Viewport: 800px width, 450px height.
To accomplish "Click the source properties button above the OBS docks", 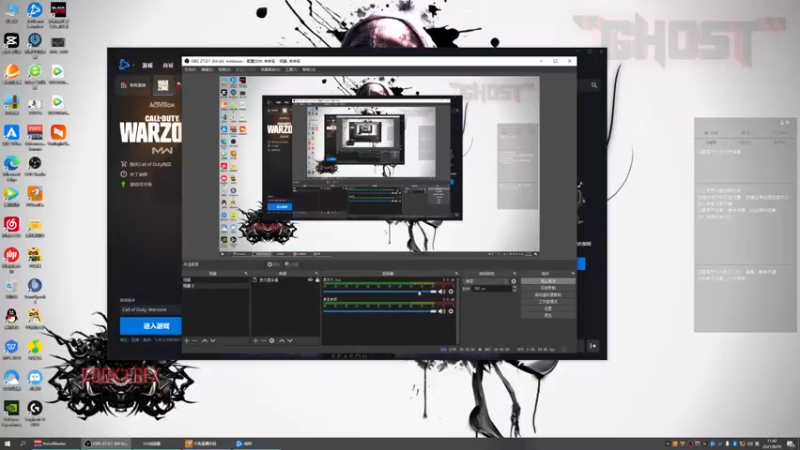I will [x=273, y=264].
